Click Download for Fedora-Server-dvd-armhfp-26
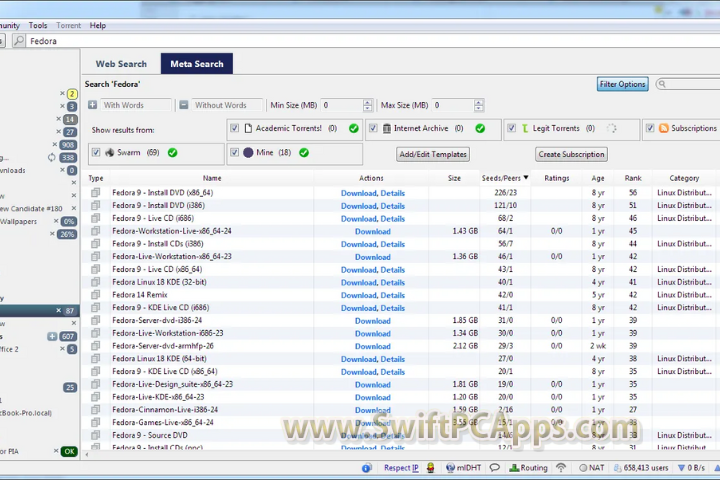Screen dimensions: 720x480 pos(372,346)
